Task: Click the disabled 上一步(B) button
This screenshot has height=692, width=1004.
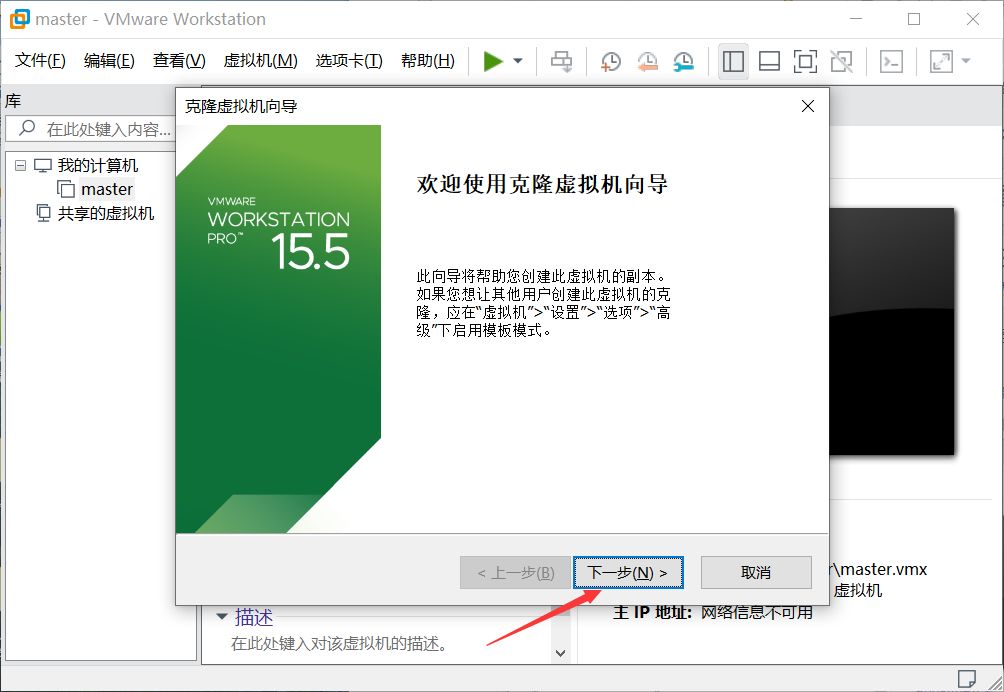Action: pos(515,572)
